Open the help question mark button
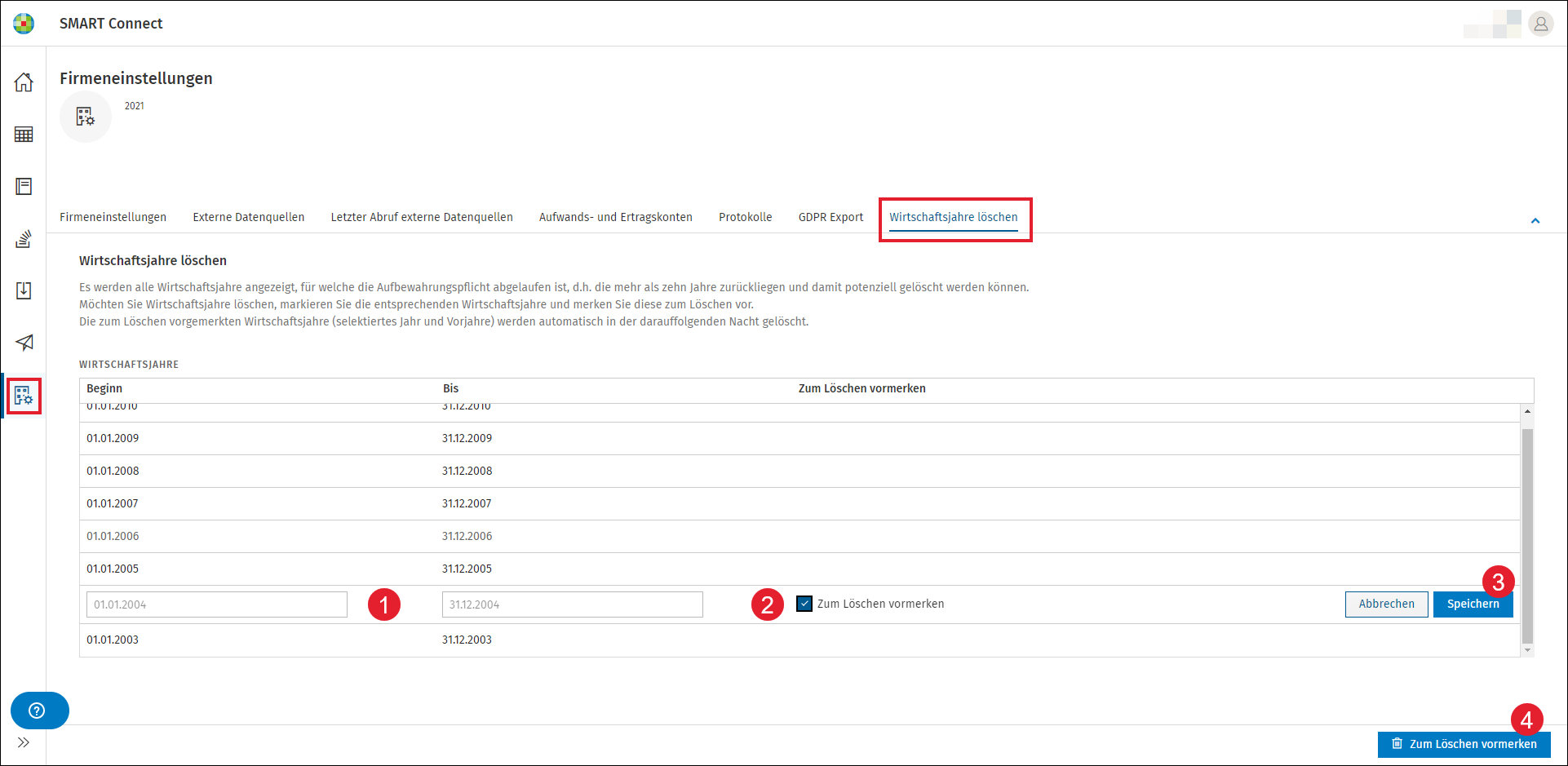The image size is (1568, 766). [x=39, y=711]
